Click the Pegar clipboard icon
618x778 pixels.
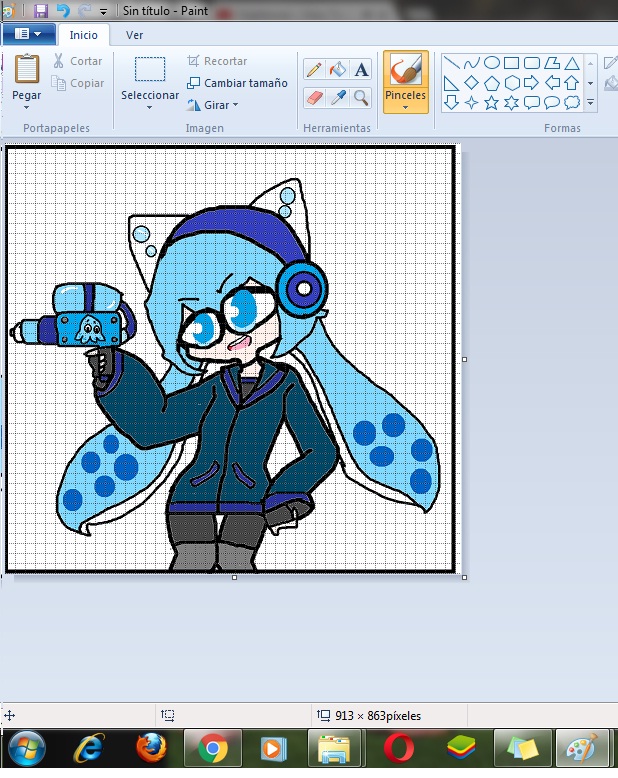click(27, 68)
